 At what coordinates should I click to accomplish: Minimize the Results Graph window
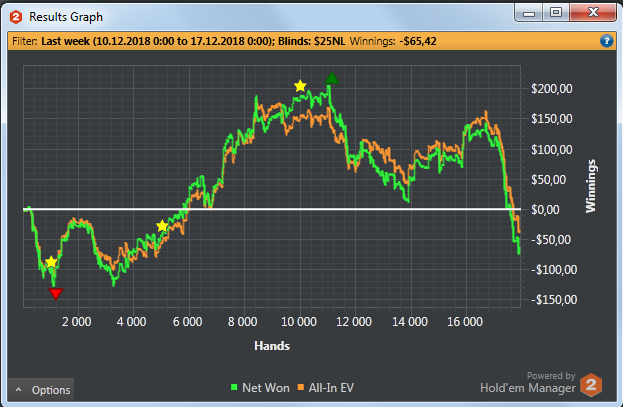pos(529,13)
